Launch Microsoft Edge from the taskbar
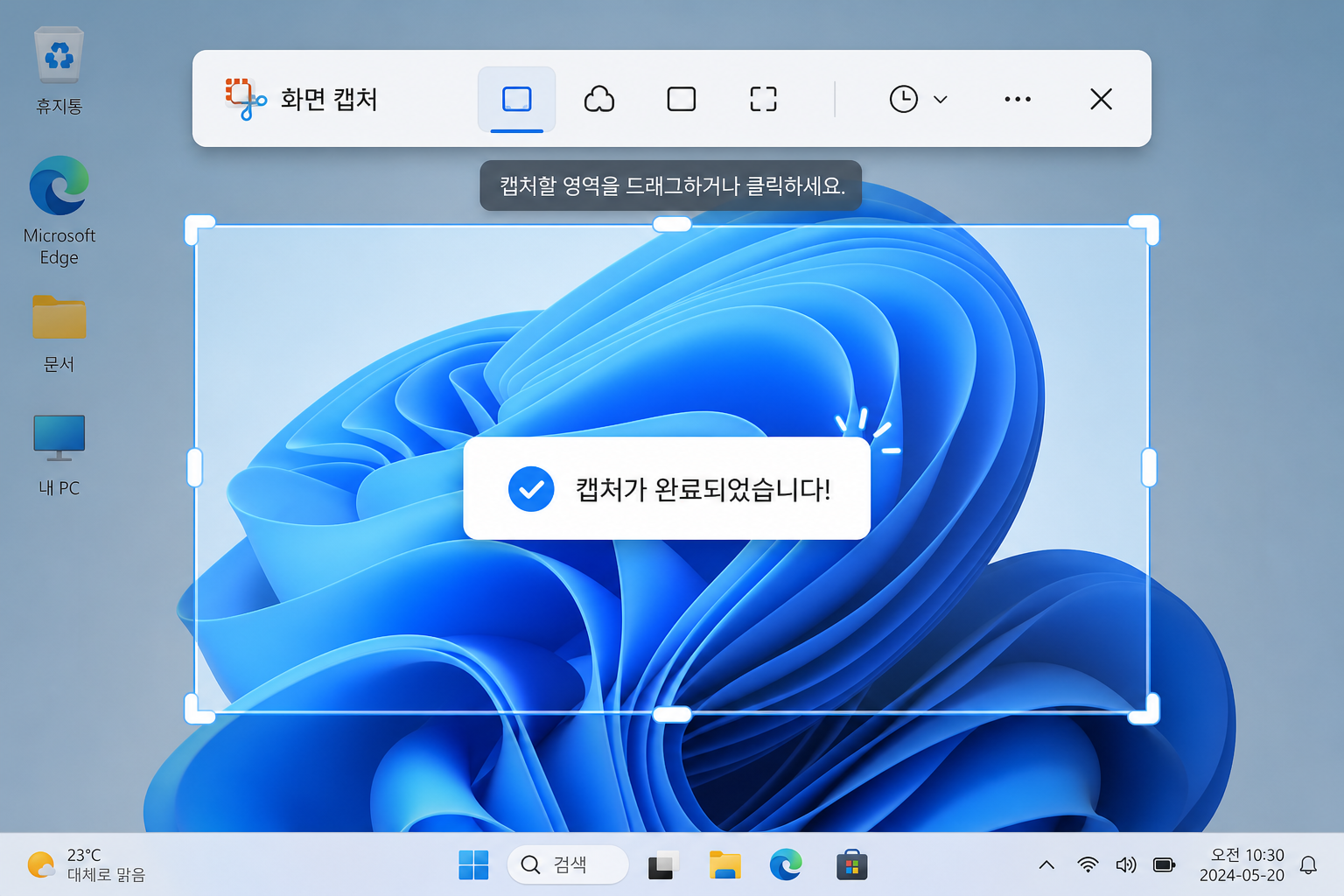1344x896 pixels. (x=786, y=864)
